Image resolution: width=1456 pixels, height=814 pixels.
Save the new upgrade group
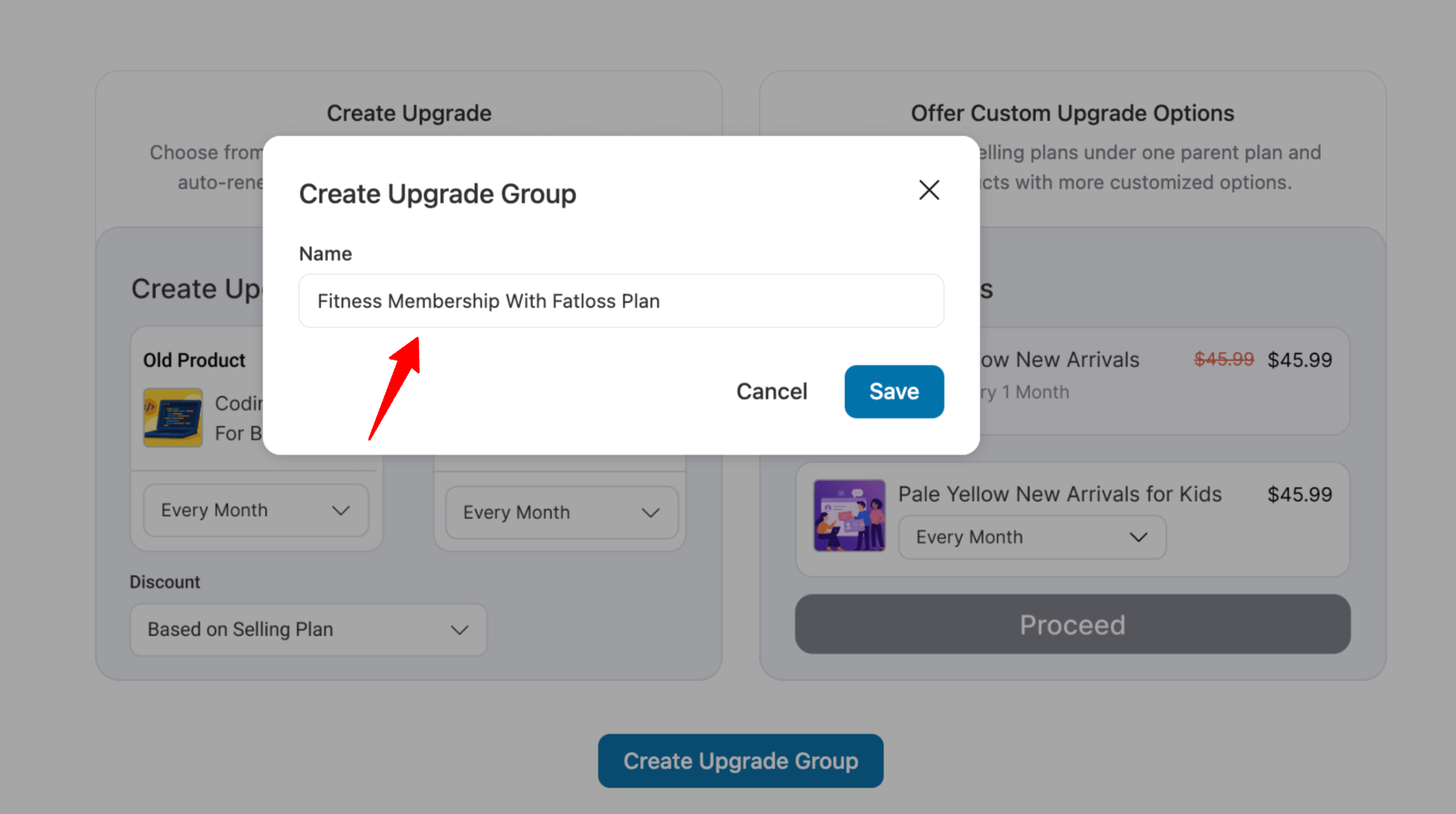pos(893,391)
